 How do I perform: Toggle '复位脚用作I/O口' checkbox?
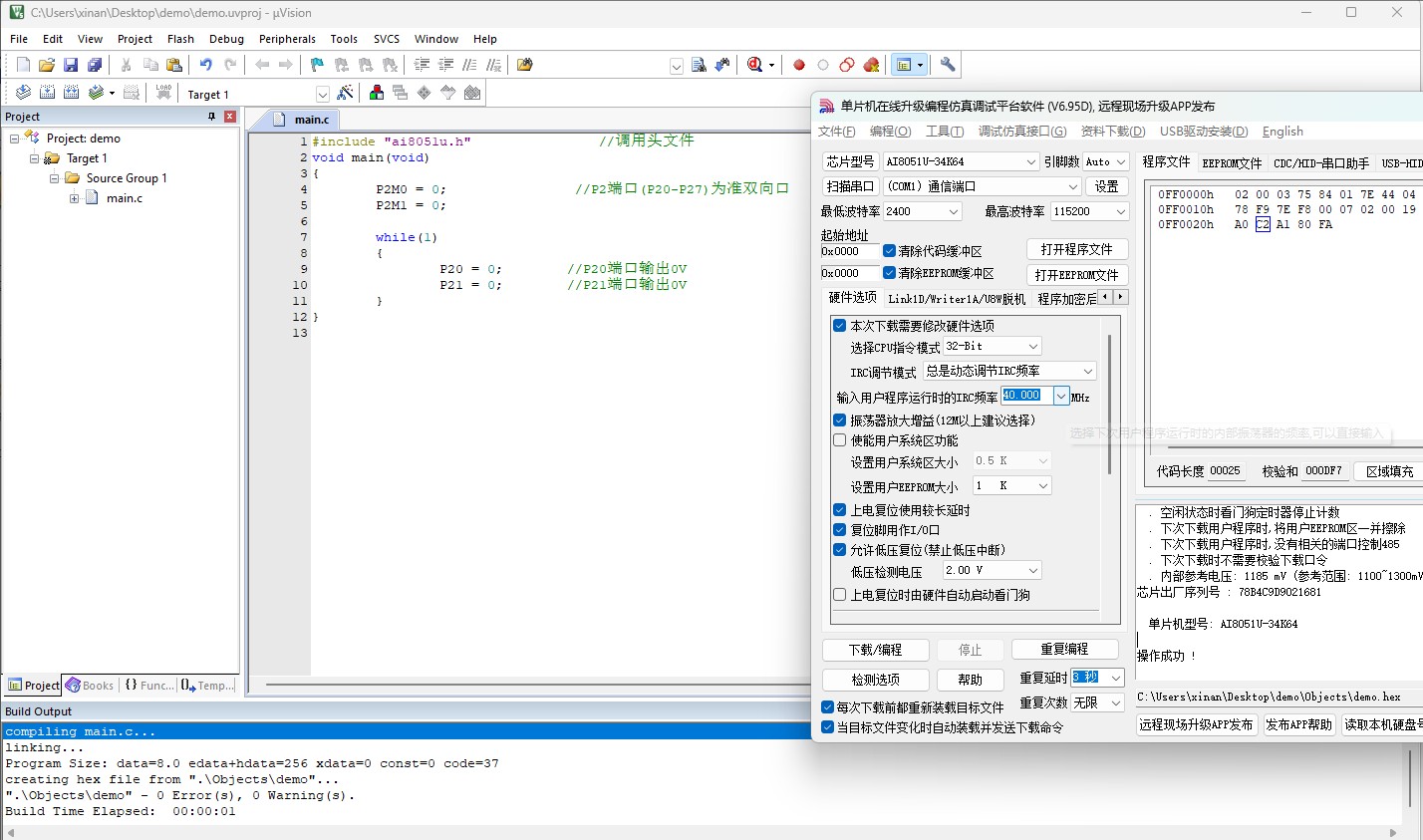[x=839, y=530]
